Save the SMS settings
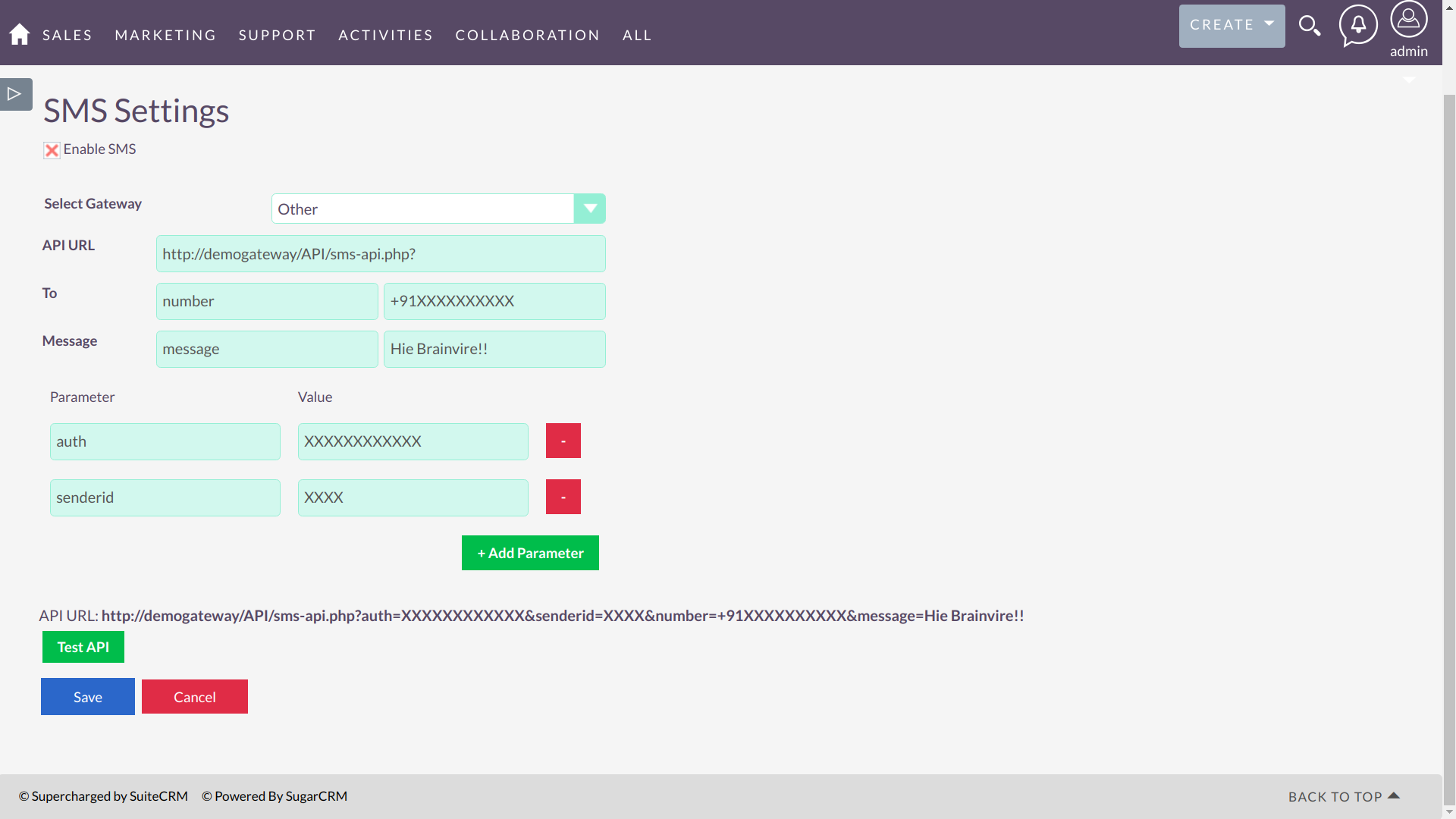The image size is (1456, 819). (x=87, y=696)
